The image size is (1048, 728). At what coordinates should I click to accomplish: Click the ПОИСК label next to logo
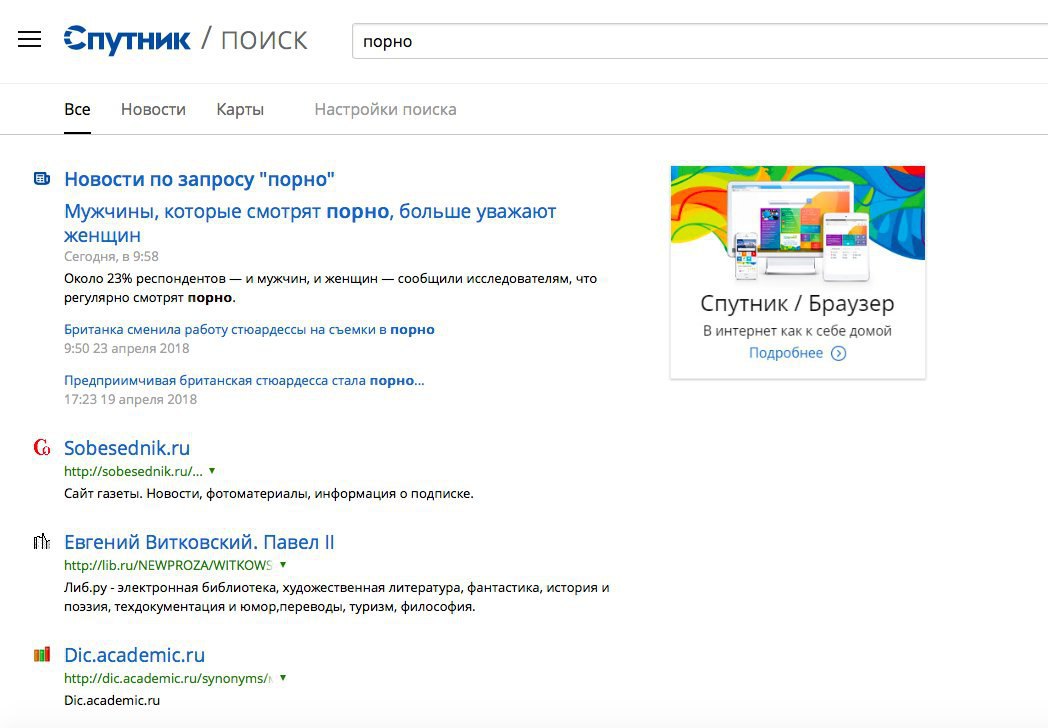(264, 41)
